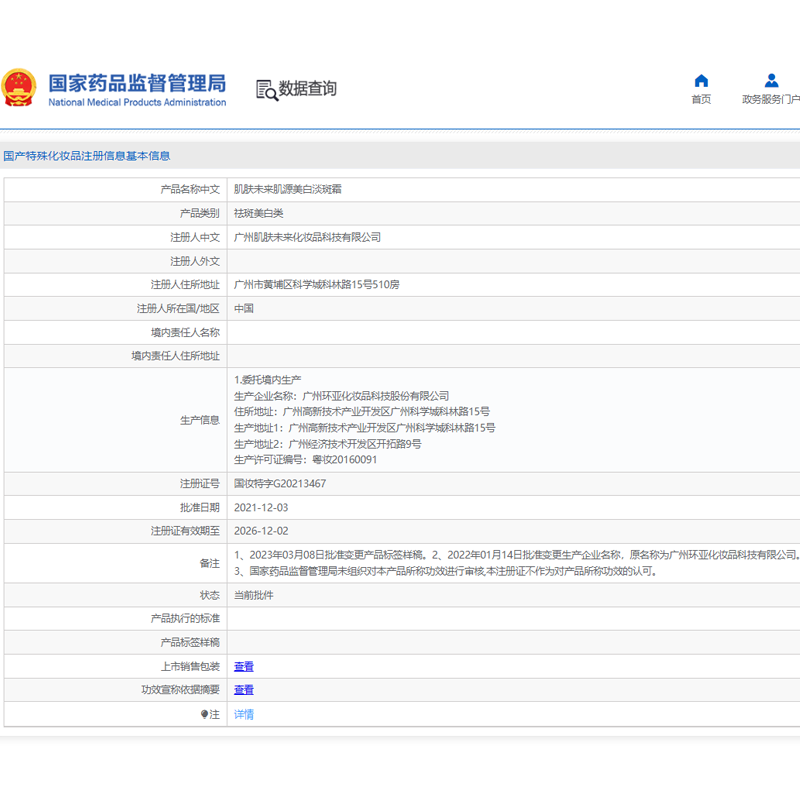The image size is (800, 800).
Task: Click the national emblem logo
Action: pos(19,88)
